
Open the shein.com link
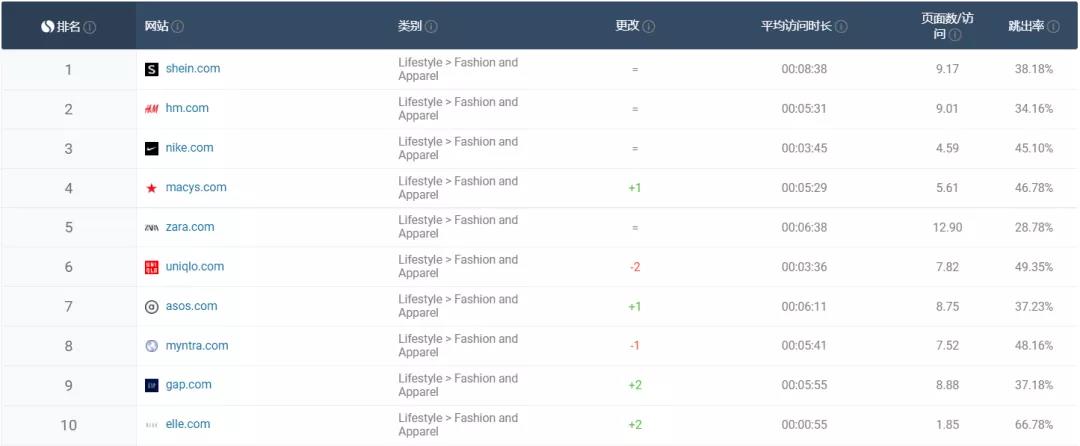point(193,68)
